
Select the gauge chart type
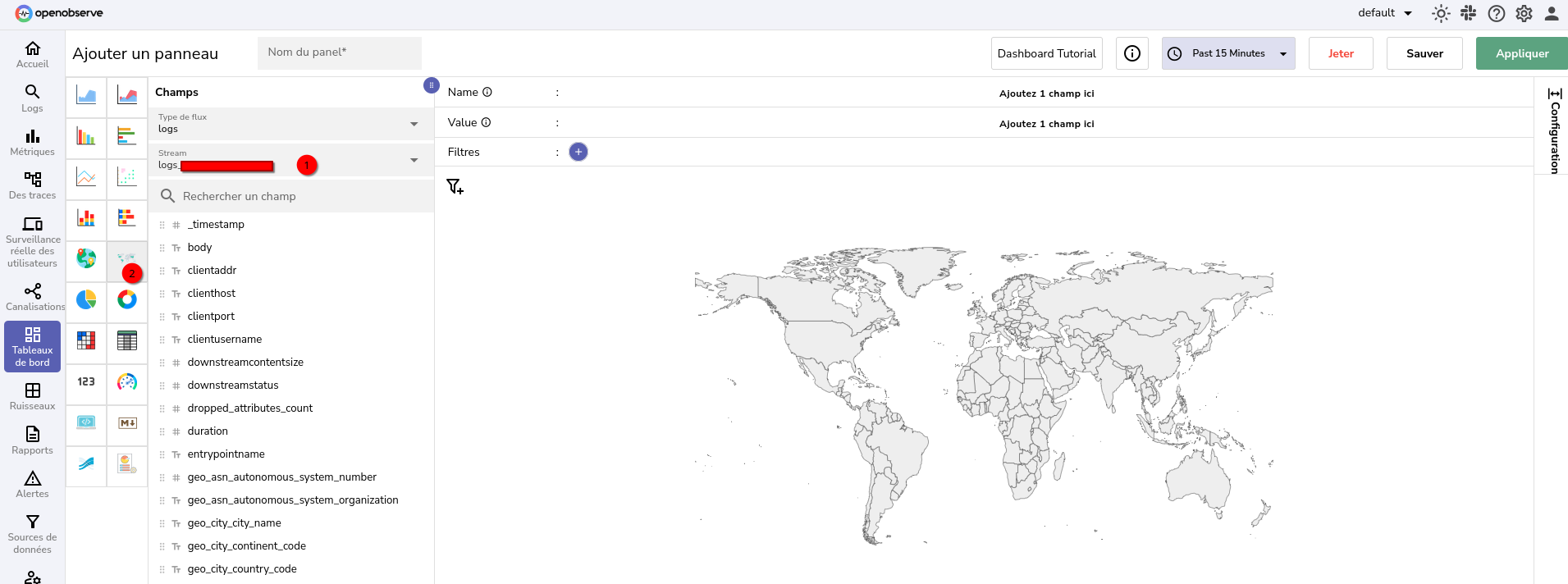[127, 382]
